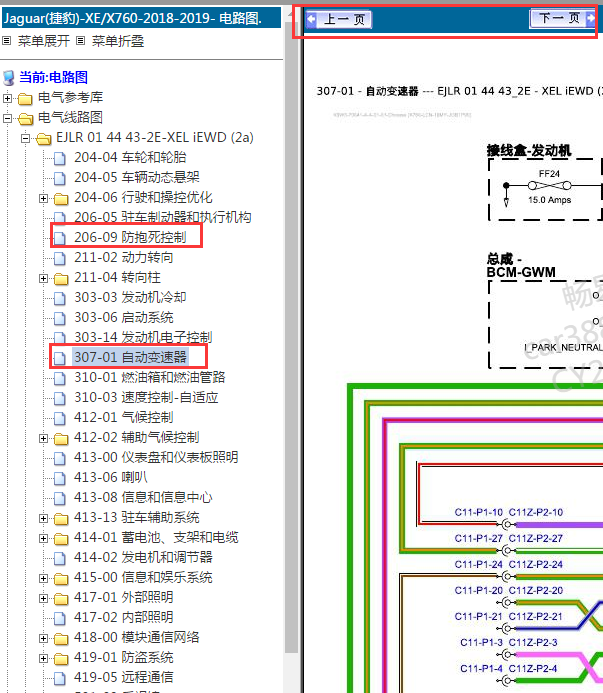This screenshot has height=693, width=603.
Task: Expand the 电气参考库 folder
Action: point(7,98)
